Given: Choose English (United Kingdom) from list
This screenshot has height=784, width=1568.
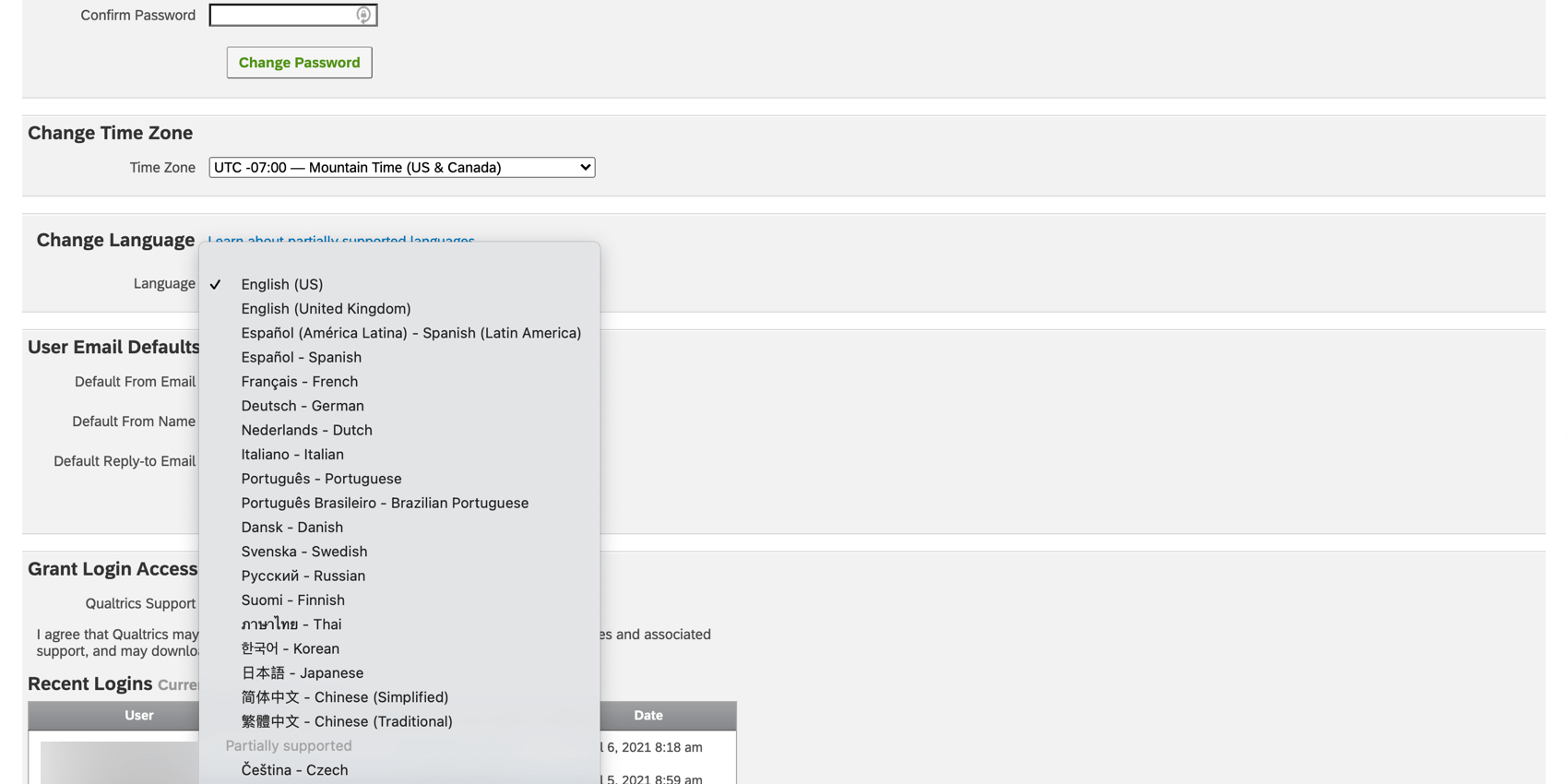Looking at the screenshot, I should (x=326, y=308).
